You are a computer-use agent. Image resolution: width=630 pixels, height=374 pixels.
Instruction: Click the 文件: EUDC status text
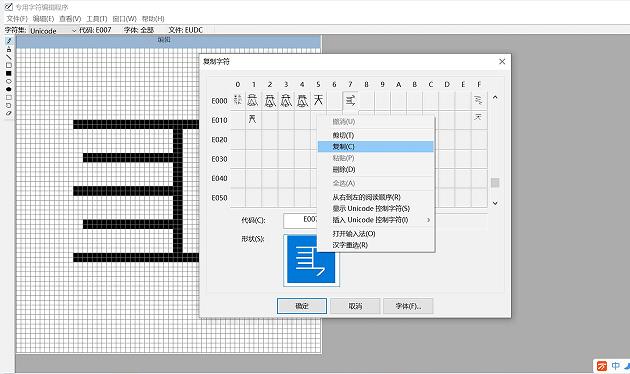pyautogui.click(x=186, y=30)
